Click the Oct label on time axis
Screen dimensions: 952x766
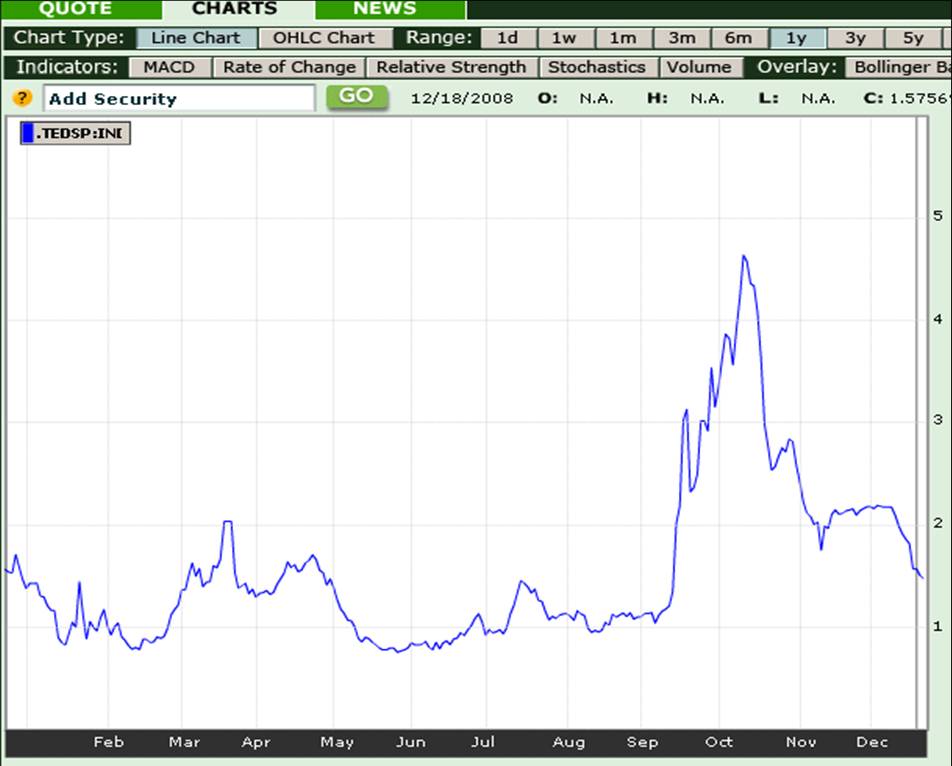(719, 742)
